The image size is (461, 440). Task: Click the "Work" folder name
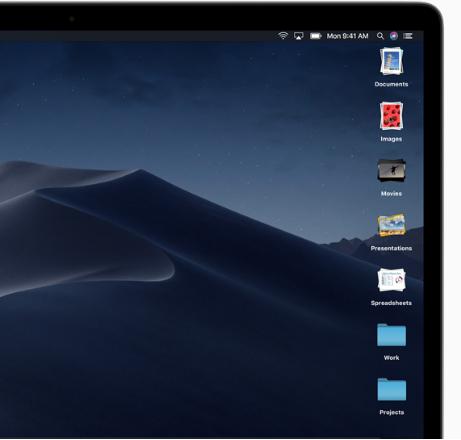point(391,358)
